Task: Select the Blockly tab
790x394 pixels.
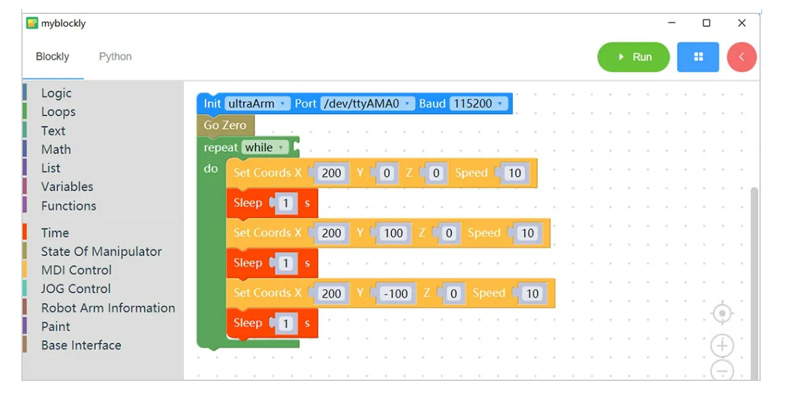Action: click(52, 56)
